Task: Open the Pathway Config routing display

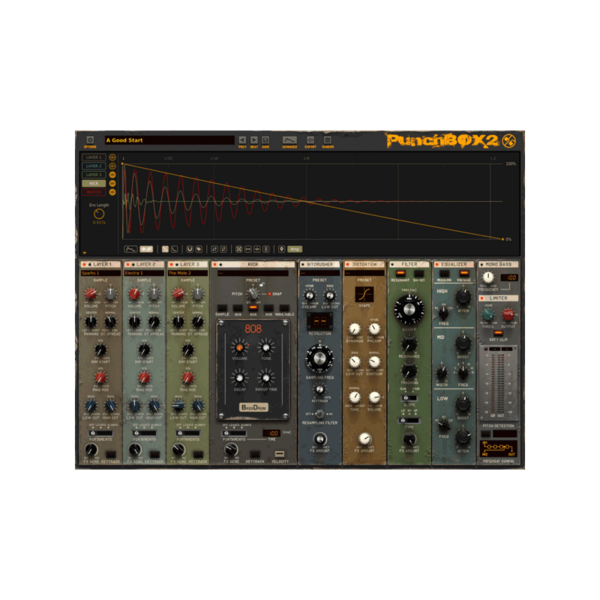Action: tap(498, 448)
